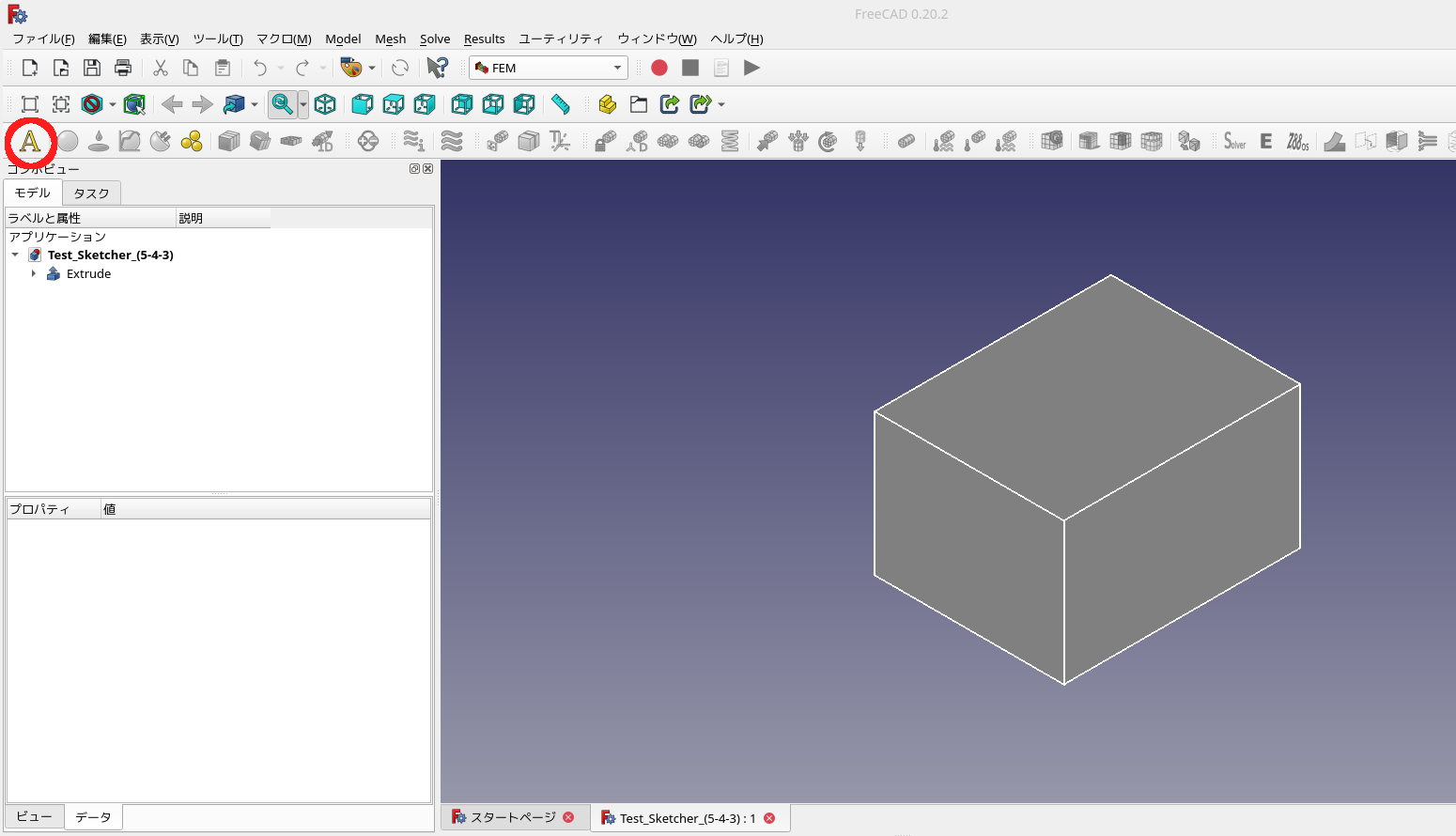The image size is (1456, 836).
Task: Collapse the Test_Sketcher_(5-4-3) tree node
Action: (13, 255)
